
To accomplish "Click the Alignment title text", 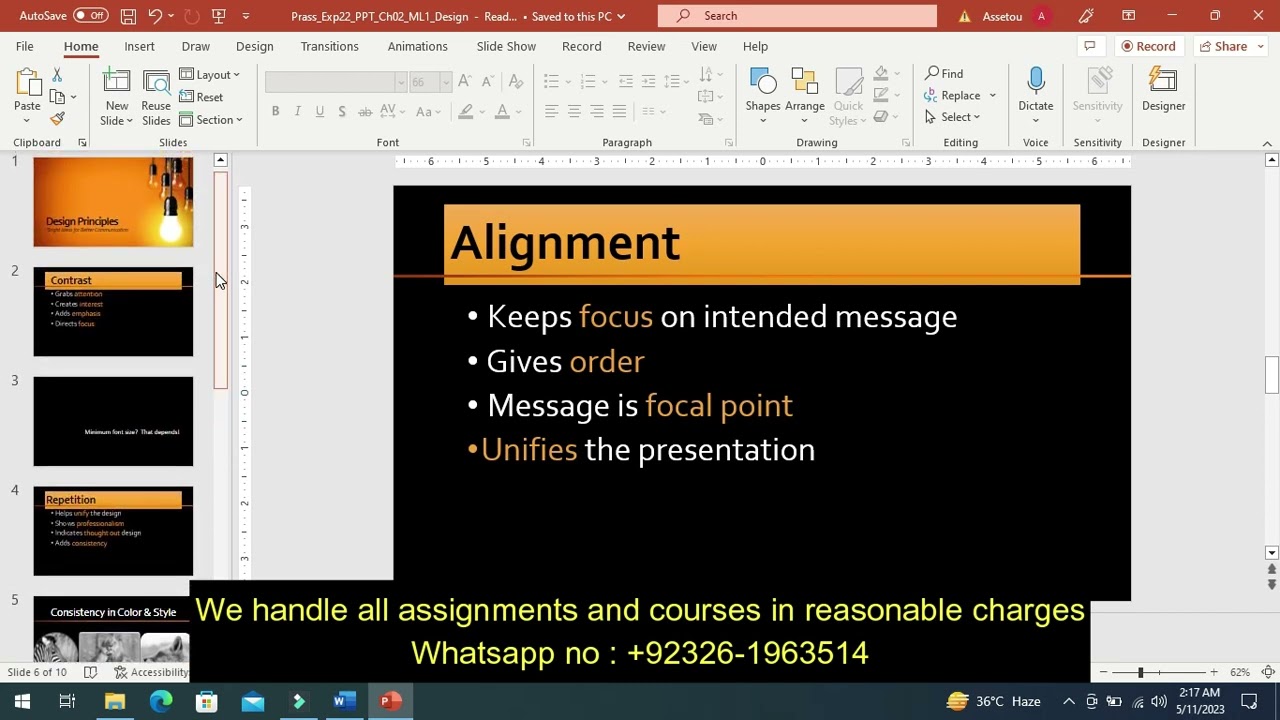I will [x=565, y=243].
